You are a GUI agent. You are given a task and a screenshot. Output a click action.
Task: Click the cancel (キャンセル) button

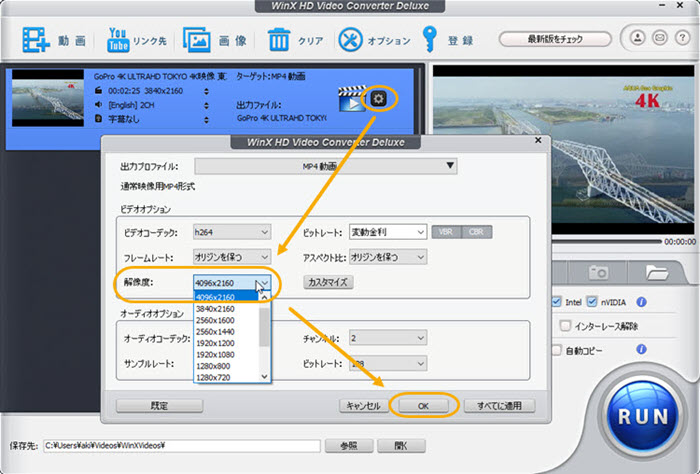coord(363,406)
